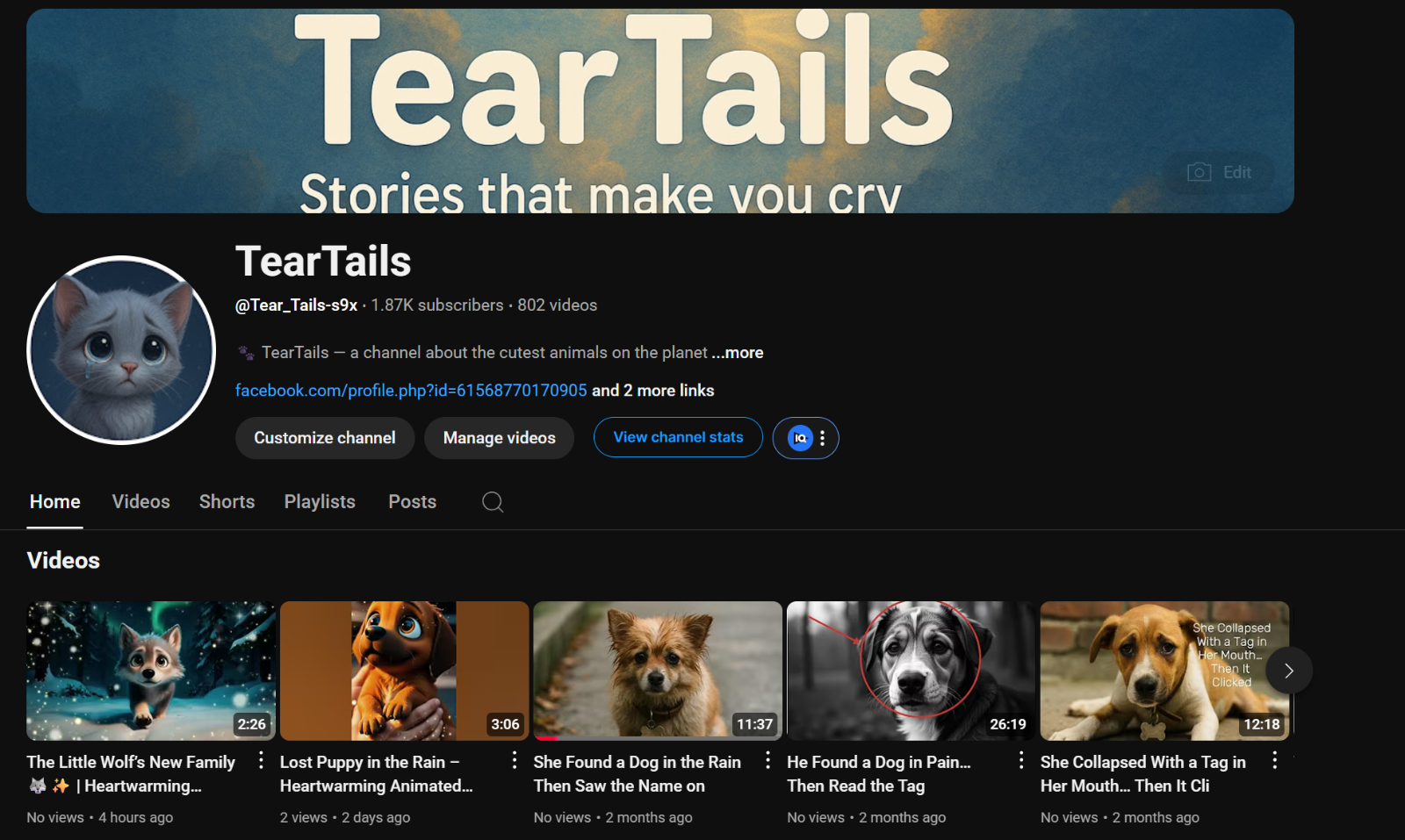This screenshot has width=1405, height=840.
Task: Open the Lost Puppy in the Rain thumbnail
Action: [x=404, y=671]
